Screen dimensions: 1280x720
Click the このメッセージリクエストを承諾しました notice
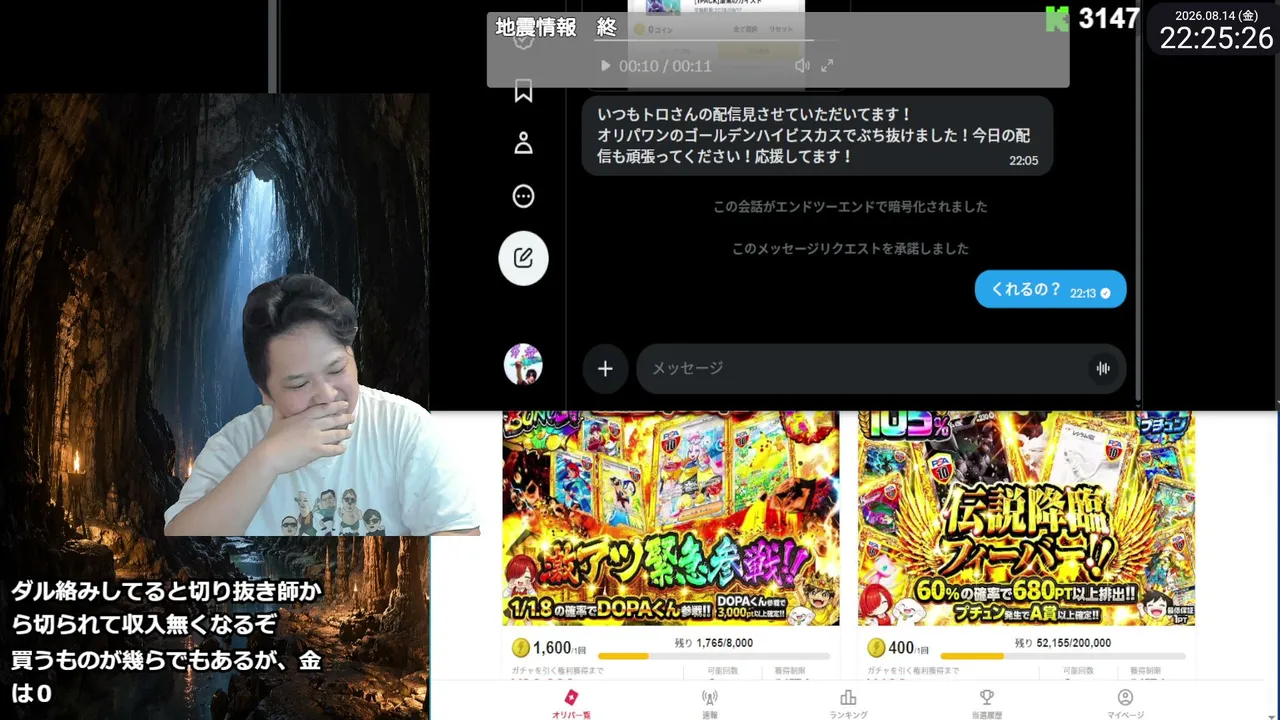[x=850, y=249]
